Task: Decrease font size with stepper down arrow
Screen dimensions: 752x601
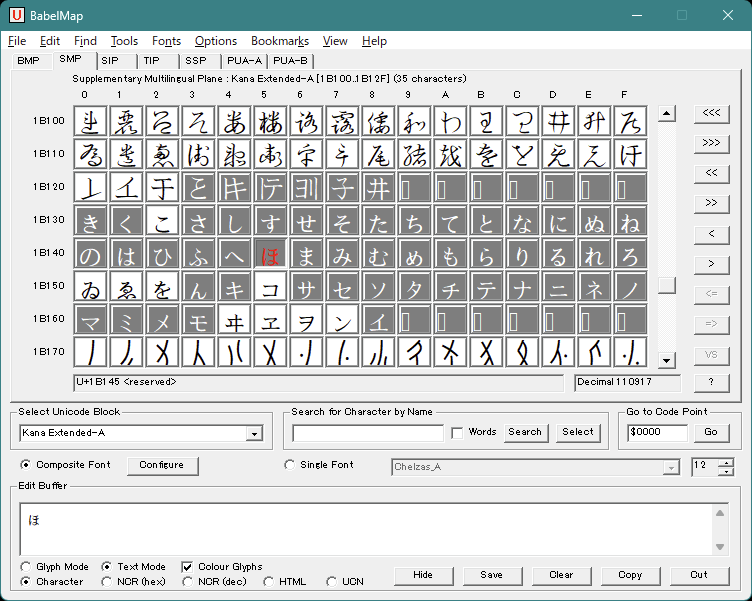Action: pyautogui.click(x=727, y=471)
